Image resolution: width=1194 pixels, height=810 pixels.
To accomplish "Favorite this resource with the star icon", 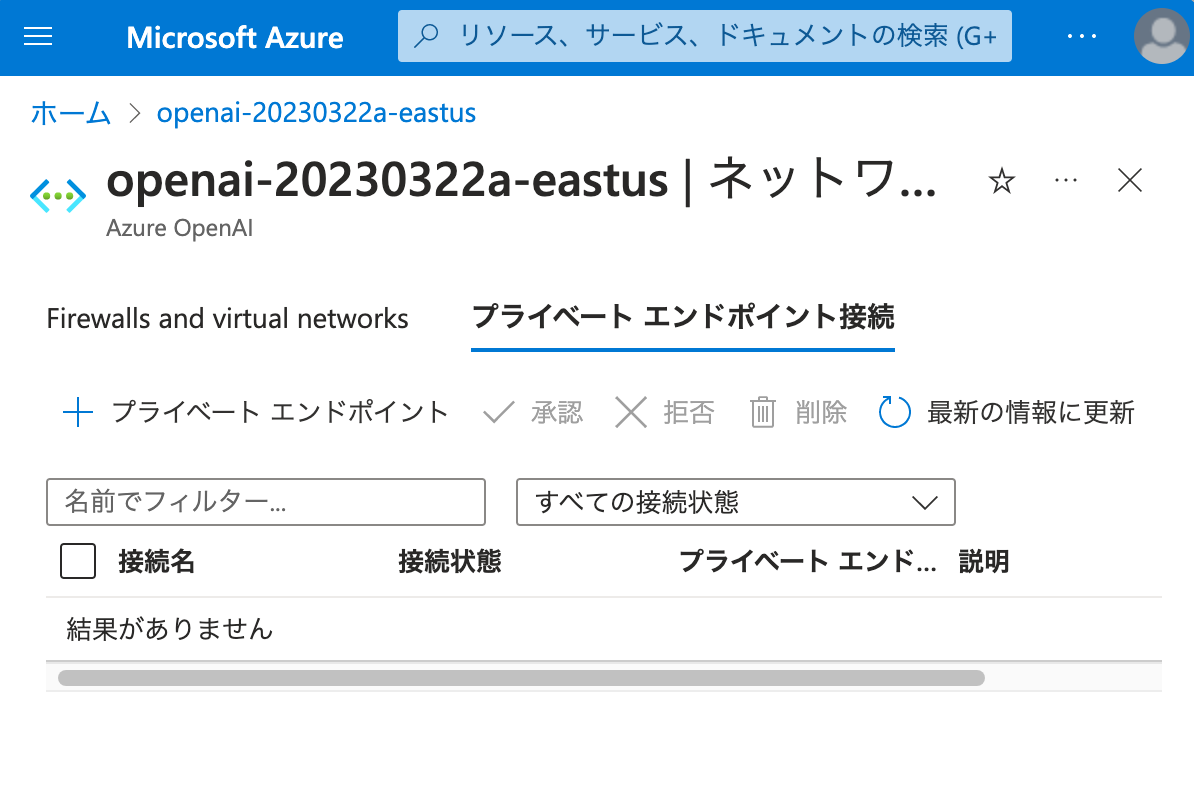I will pyautogui.click(x=1001, y=181).
